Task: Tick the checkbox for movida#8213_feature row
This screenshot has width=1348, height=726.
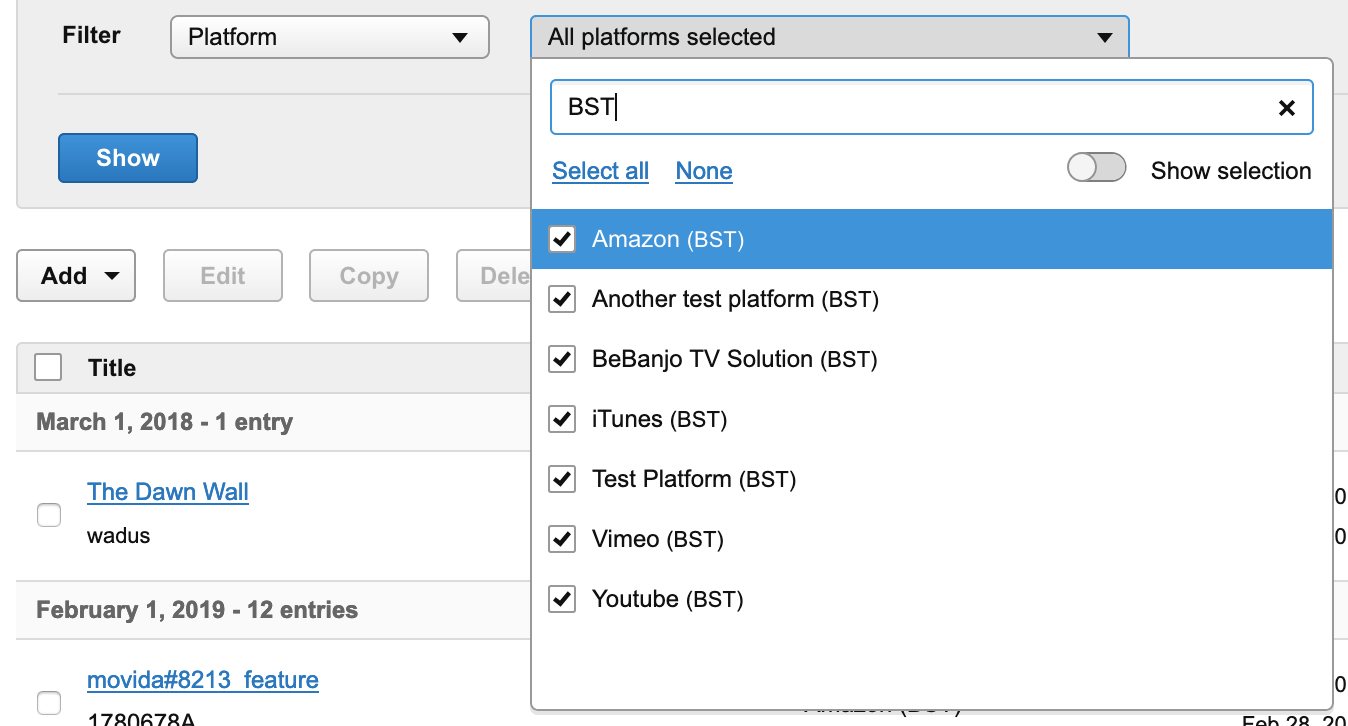Action: (x=49, y=701)
